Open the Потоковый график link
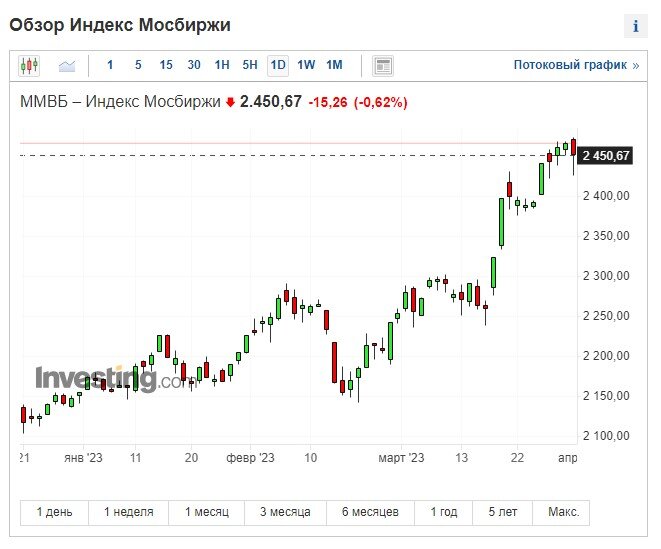This screenshot has height=549, width=661. point(576,65)
